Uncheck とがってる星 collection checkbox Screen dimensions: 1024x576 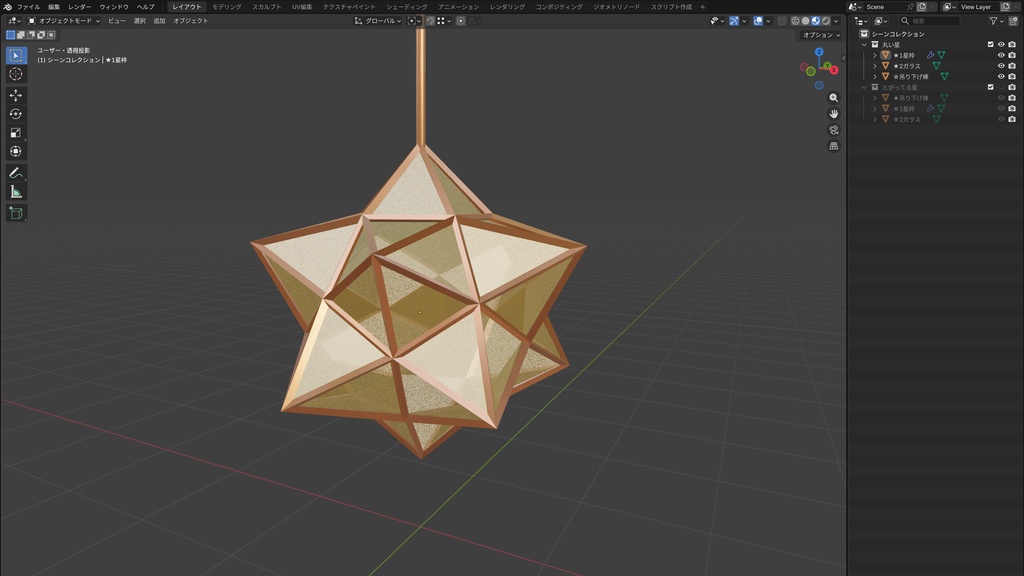pyautogui.click(x=991, y=87)
